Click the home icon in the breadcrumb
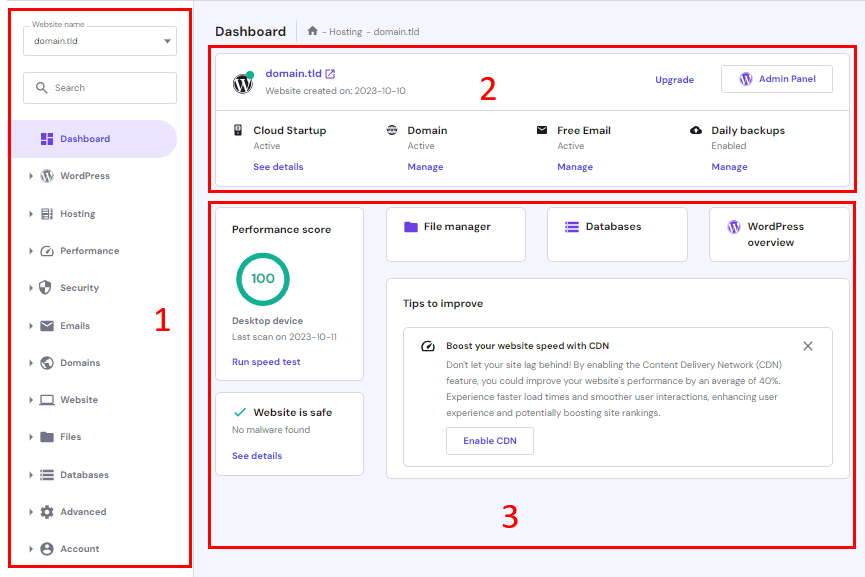The width and height of the screenshot is (865, 577). click(x=313, y=32)
